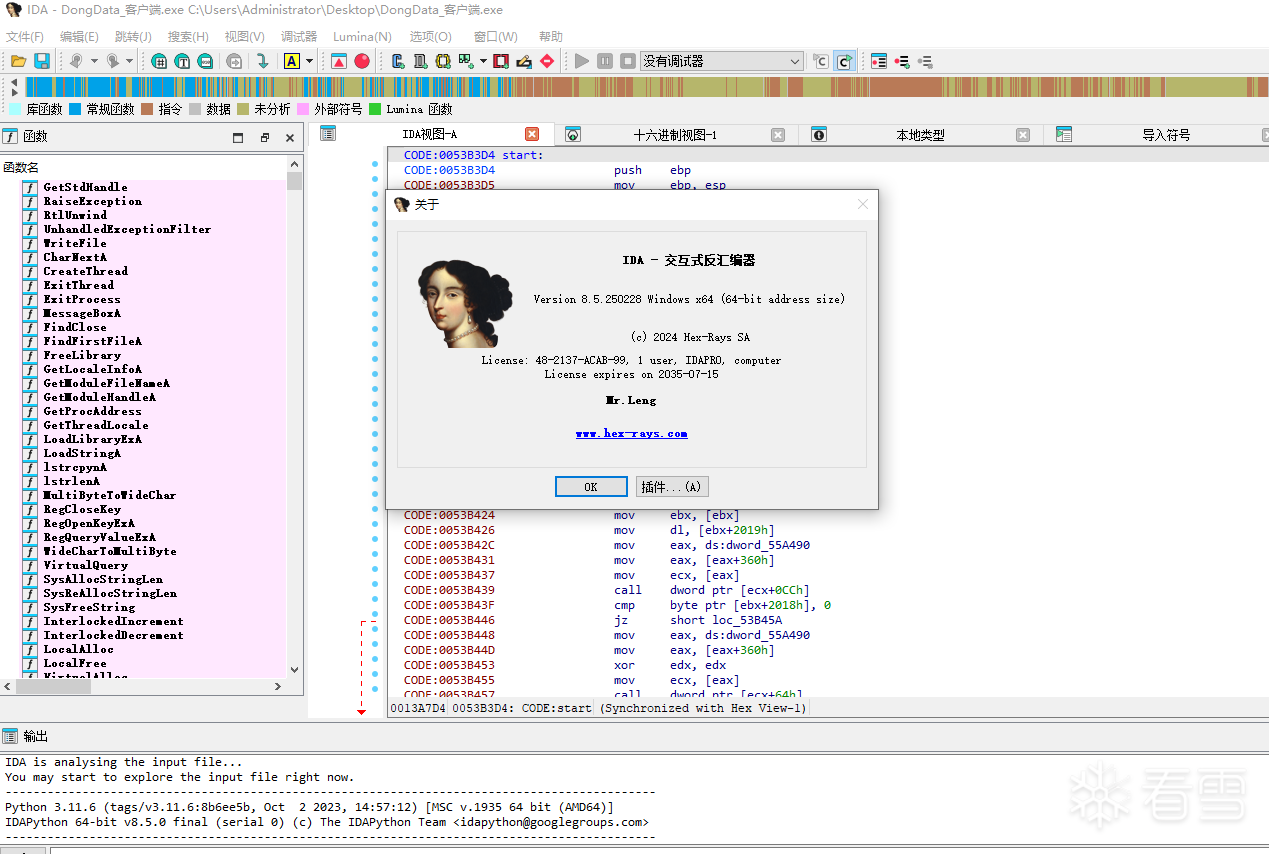Start process with the green play button
Screen dimensions: 1269x854
[x=582, y=61]
